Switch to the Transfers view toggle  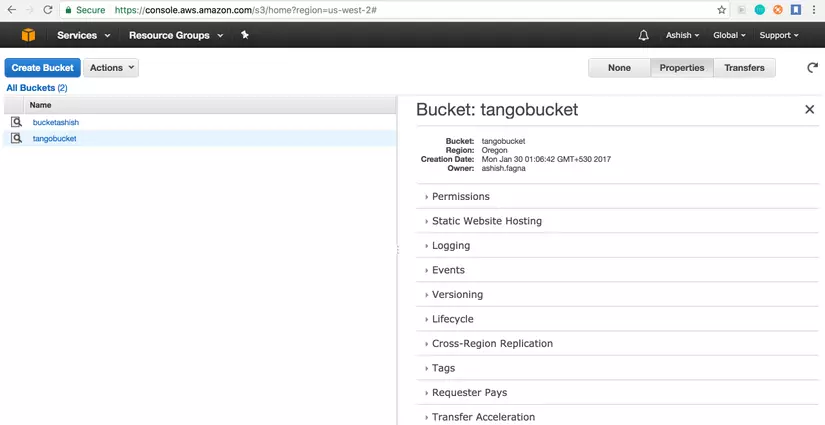point(744,68)
